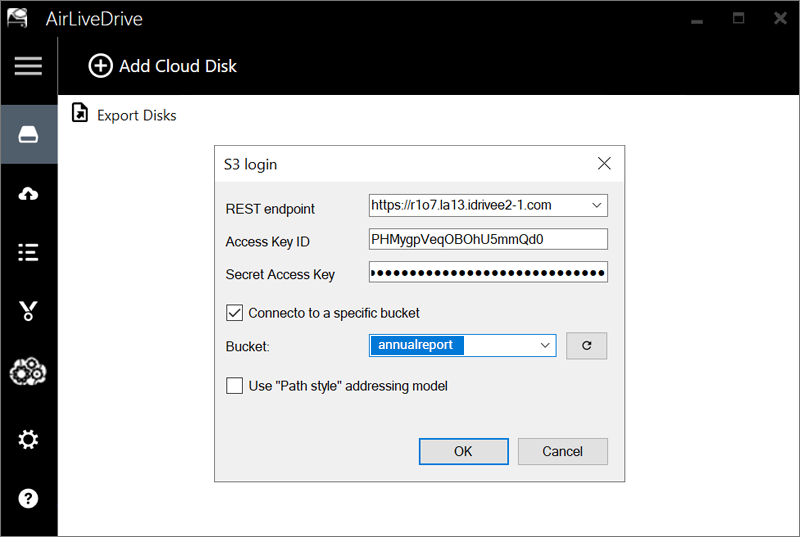The height and width of the screenshot is (537, 800).
Task: Click the Access Key ID field
Action: pos(488,239)
